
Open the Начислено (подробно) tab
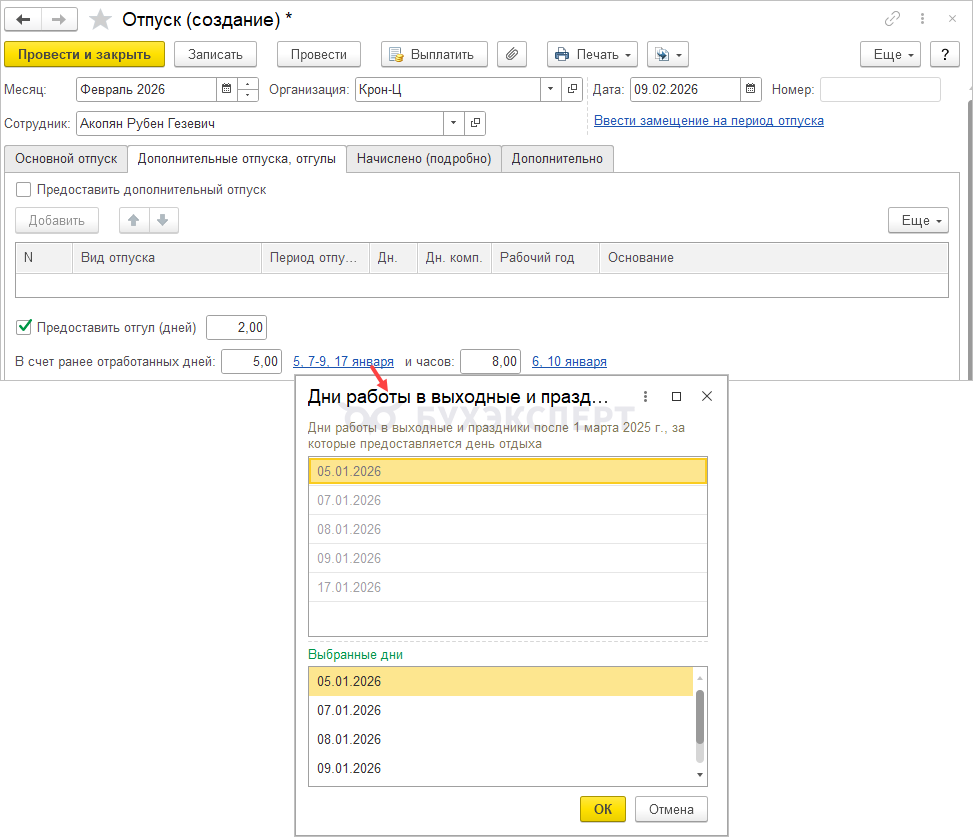(424, 158)
